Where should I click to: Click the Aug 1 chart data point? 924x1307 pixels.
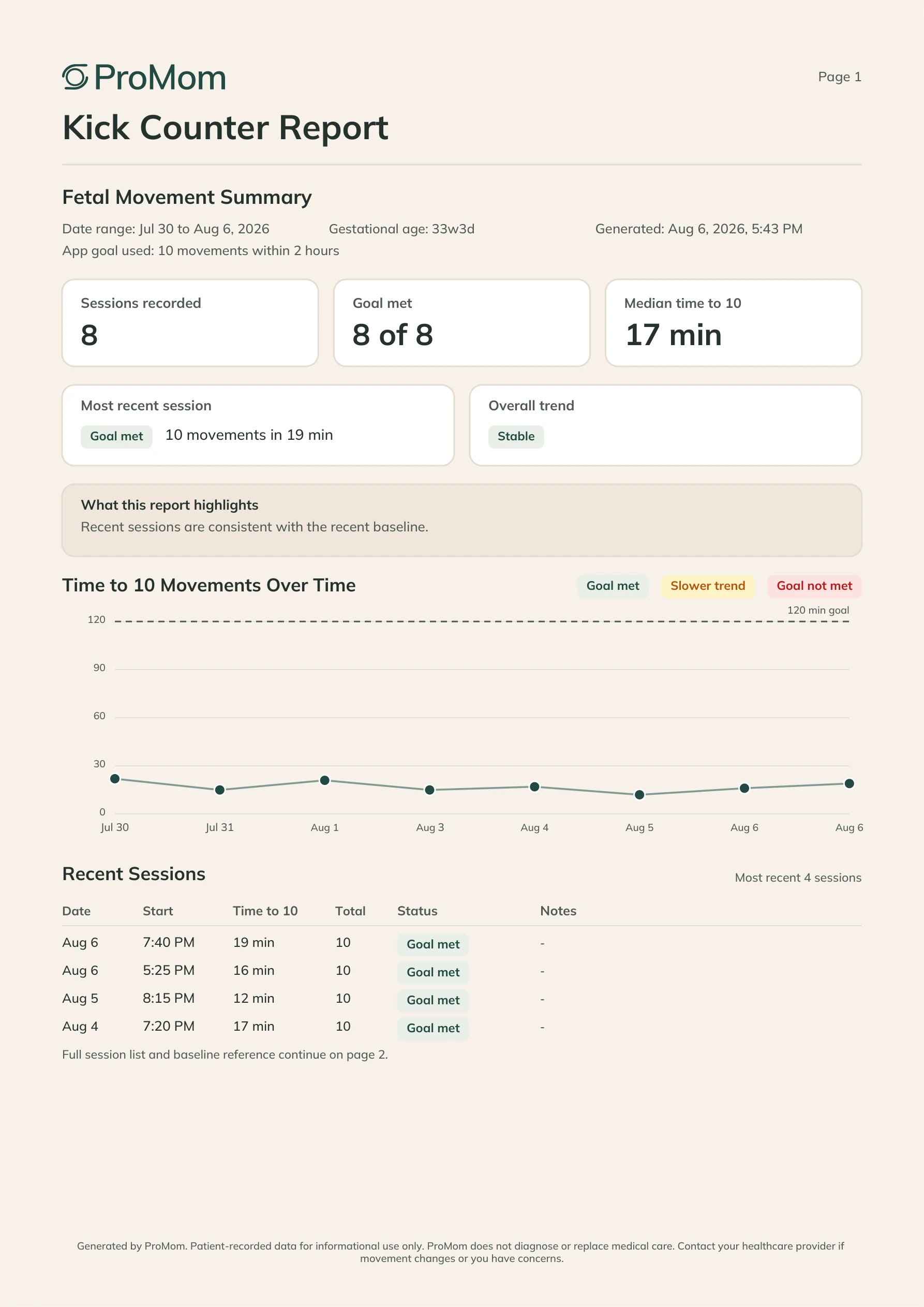324,780
